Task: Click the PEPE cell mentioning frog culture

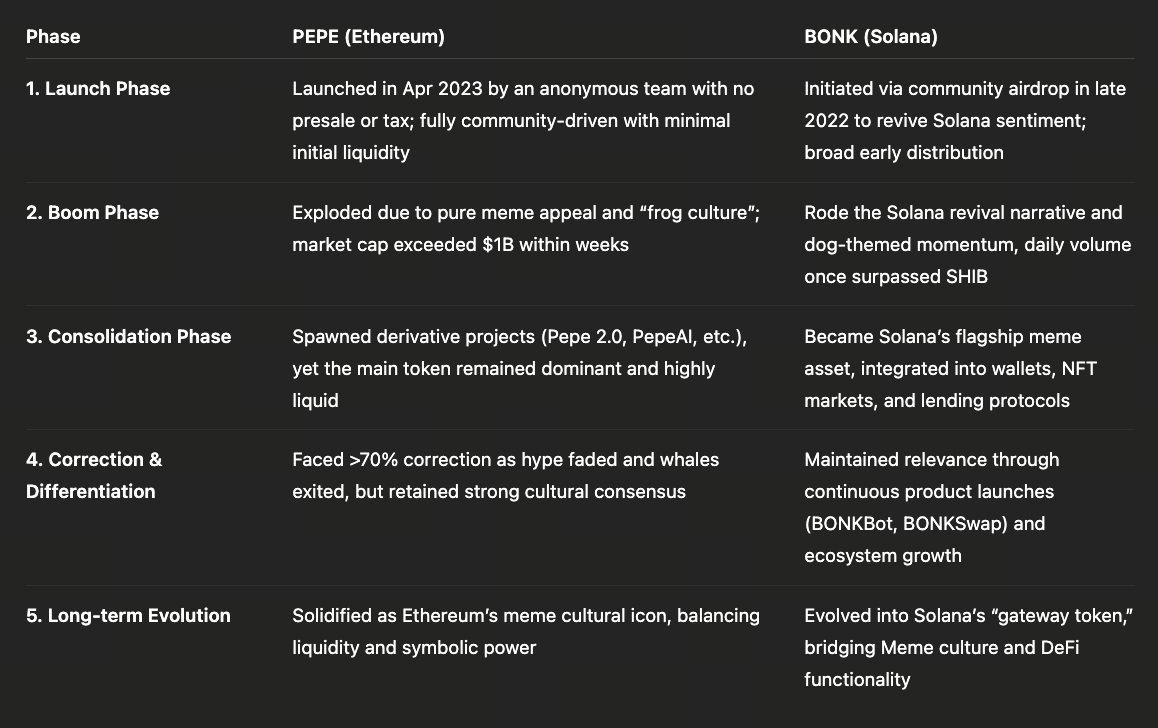Action: (x=525, y=228)
